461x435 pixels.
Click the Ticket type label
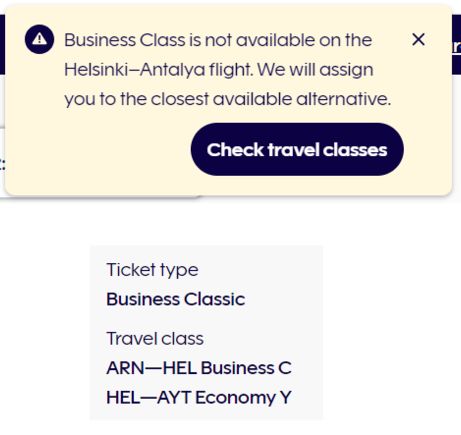[x=152, y=270]
